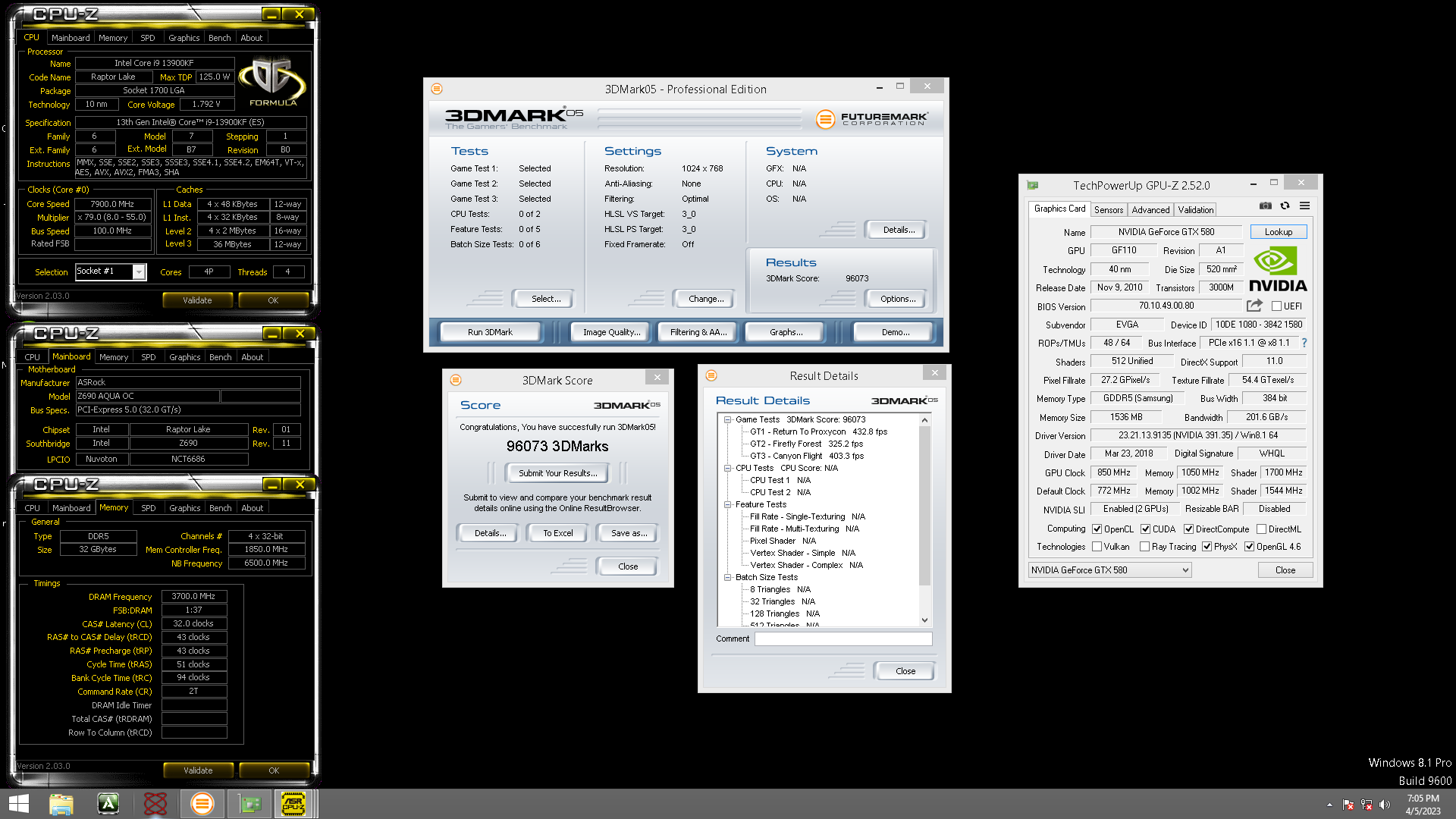Open the About tab in the Memory CPU-Z window
The image size is (1456, 819).
click(x=253, y=508)
